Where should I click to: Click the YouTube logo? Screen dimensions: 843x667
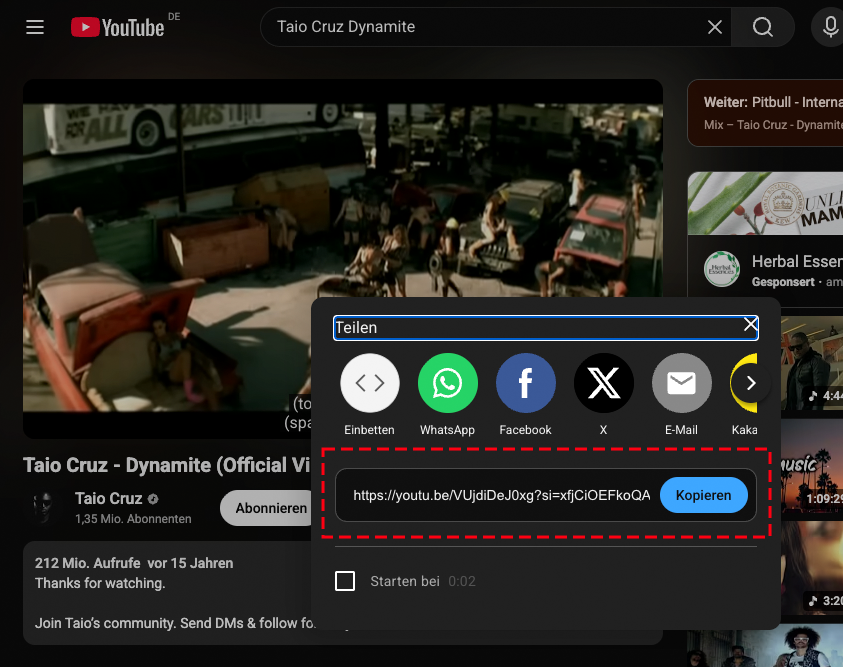pyautogui.click(x=117, y=27)
